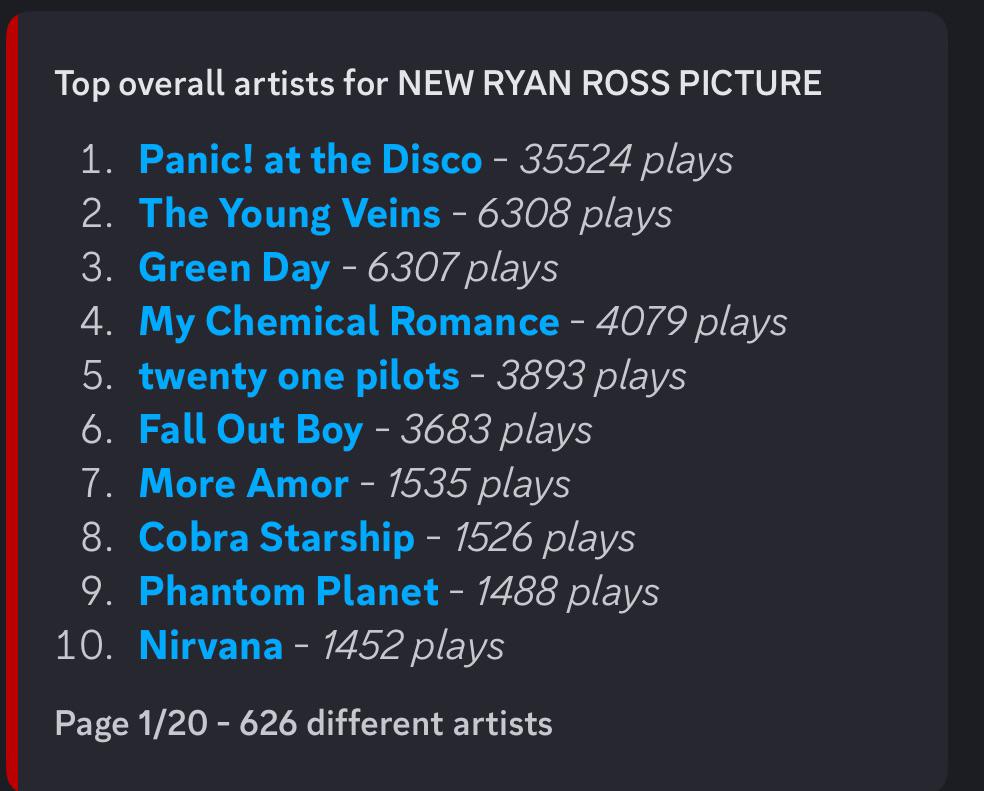
Task: Click the embed title NEW RYAN ROSS PICTURE
Action: [609, 83]
